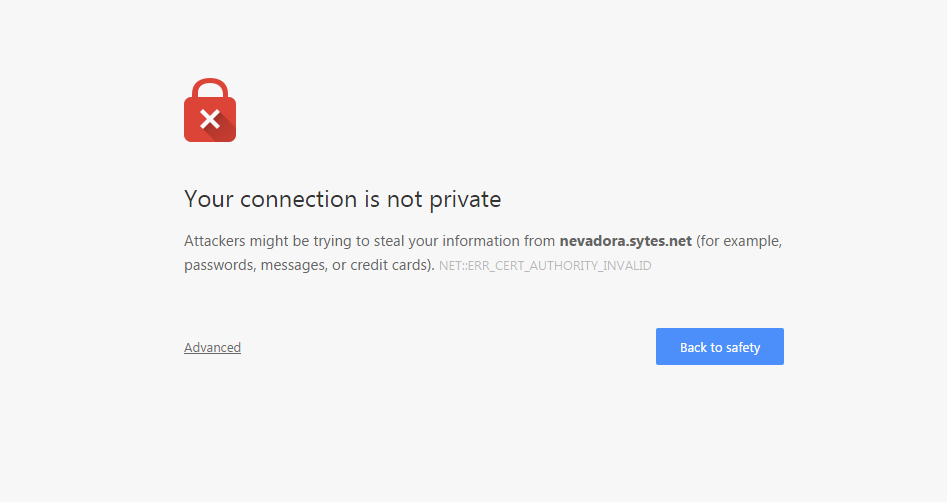
Task: Click the word "private" in the heading
Action: coord(465,200)
